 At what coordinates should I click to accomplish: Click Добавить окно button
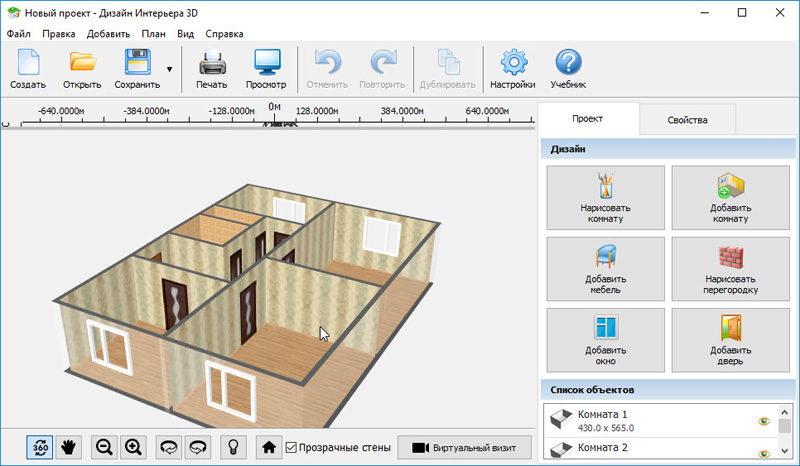point(606,340)
